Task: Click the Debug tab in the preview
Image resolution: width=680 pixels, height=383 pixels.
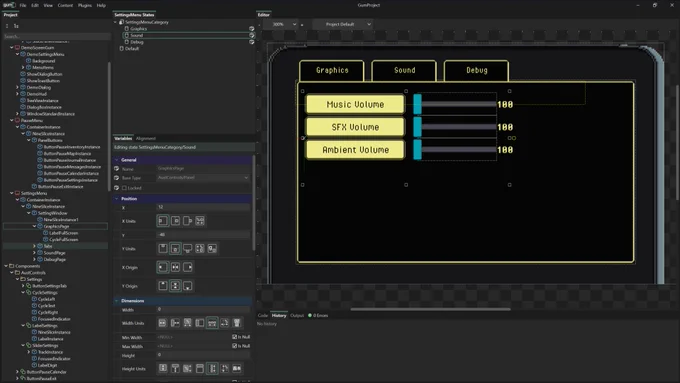Action: [476, 70]
